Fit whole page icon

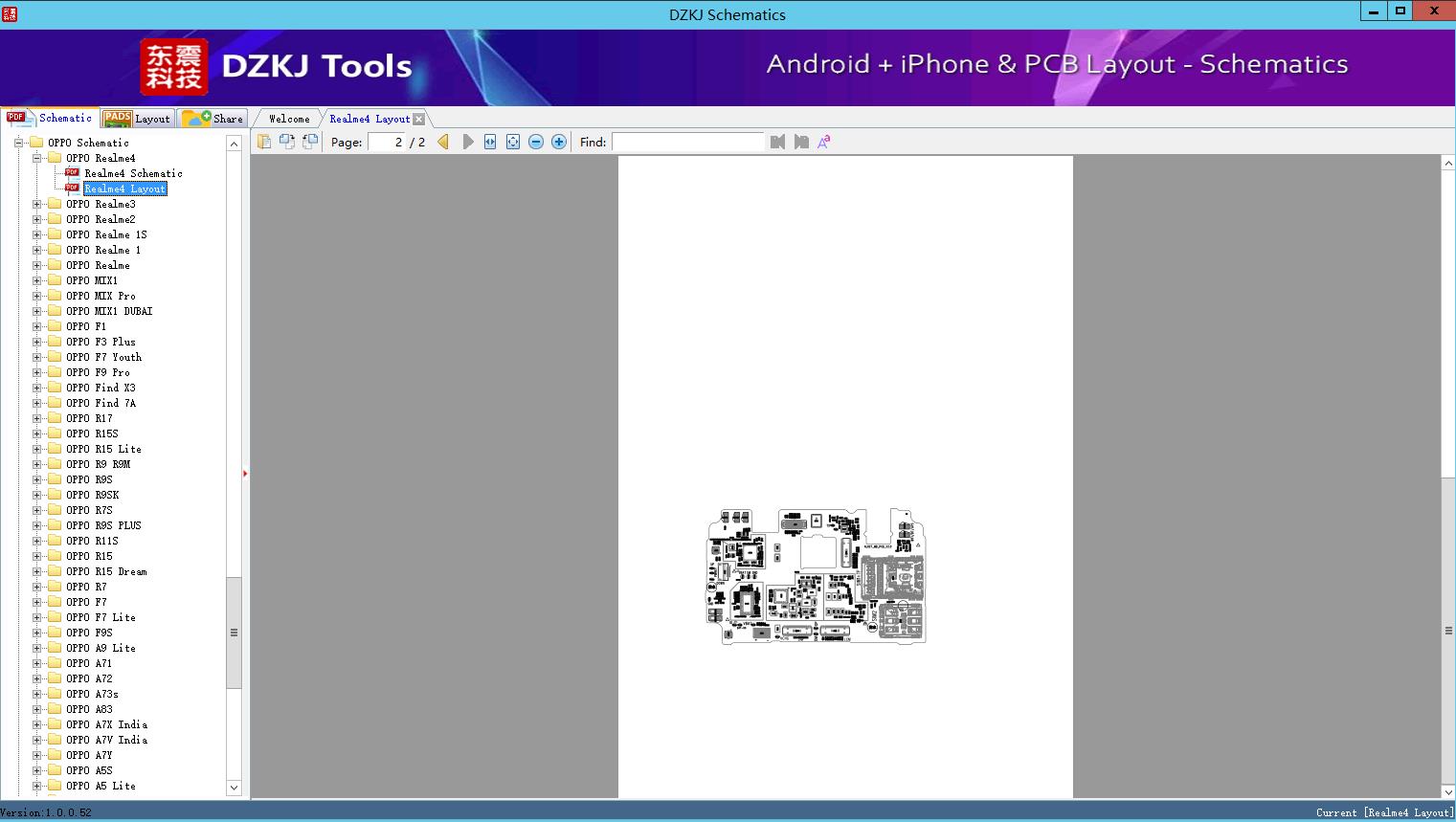513,142
